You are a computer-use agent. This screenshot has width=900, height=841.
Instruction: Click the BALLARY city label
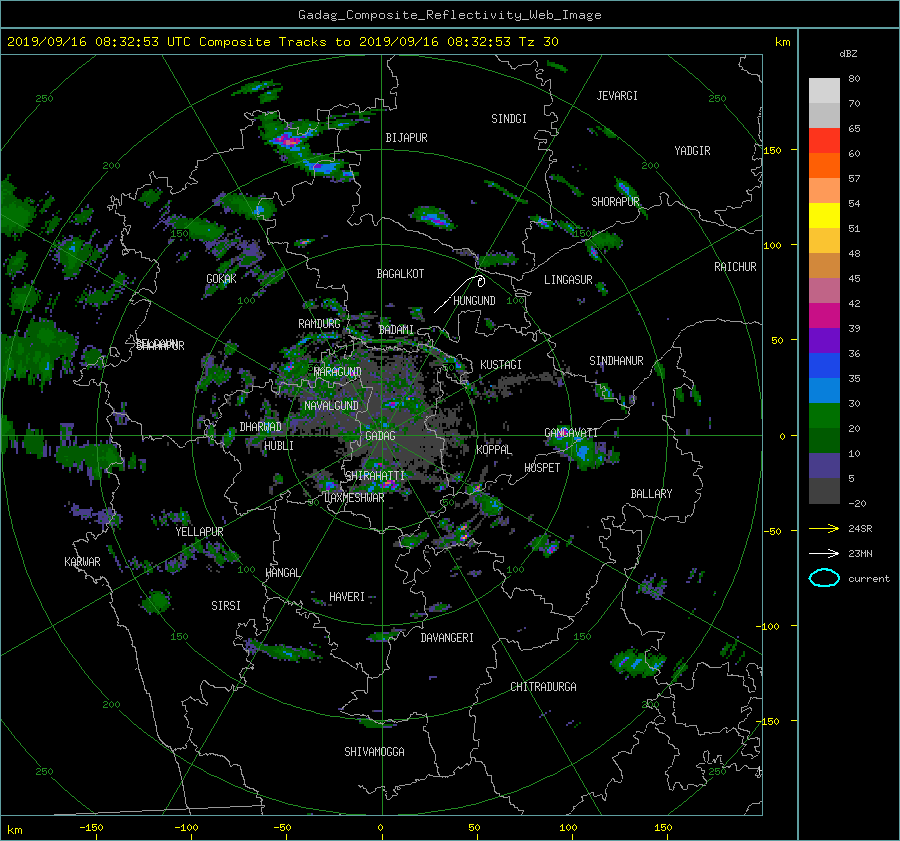[x=651, y=494]
